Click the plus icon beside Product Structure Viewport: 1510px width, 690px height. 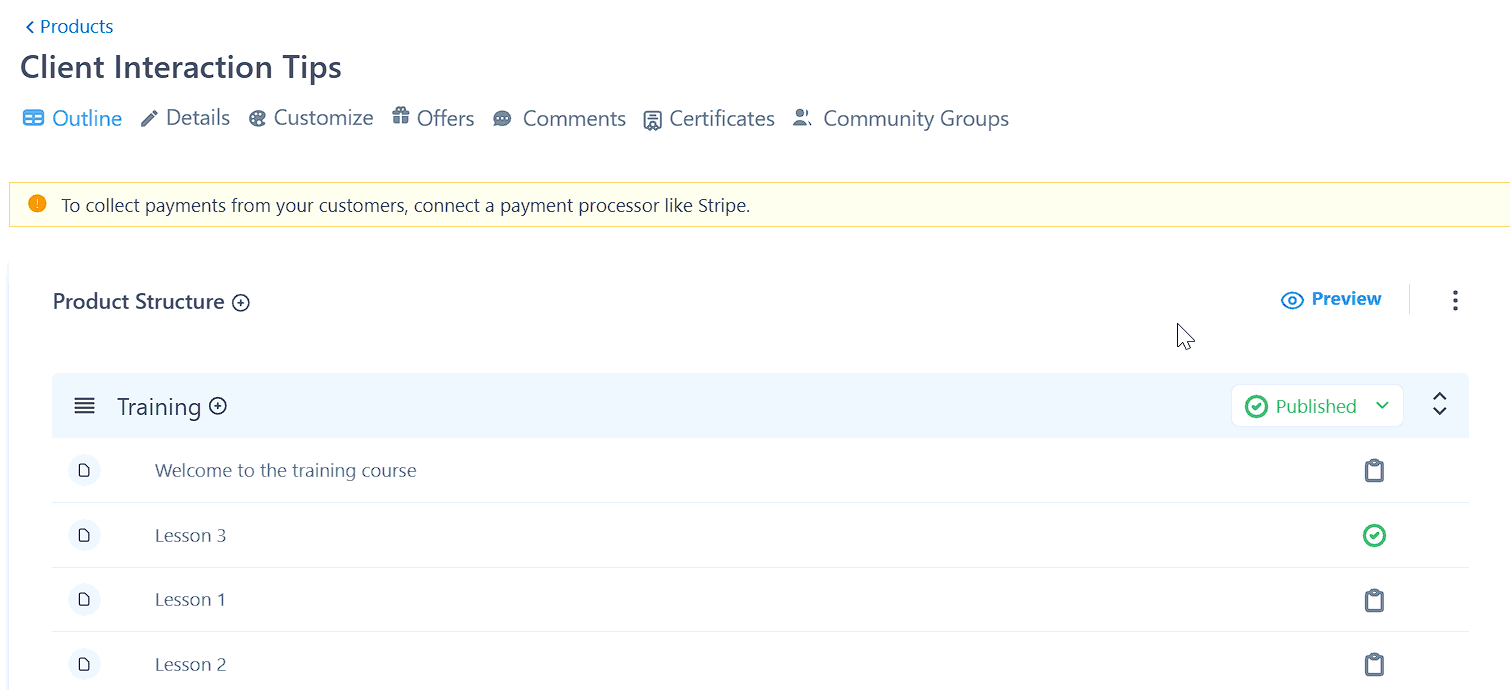[241, 303]
